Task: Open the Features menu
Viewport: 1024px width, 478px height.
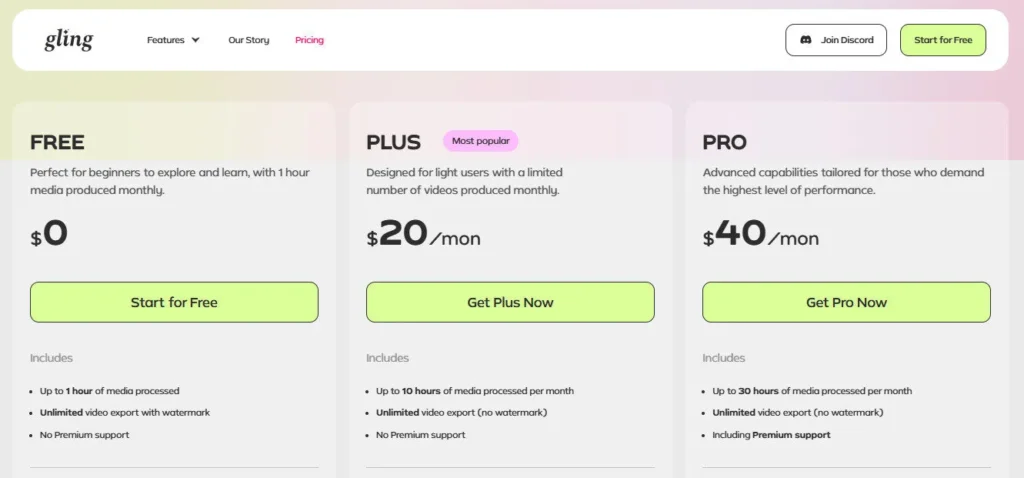Action: (x=166, y=40)
